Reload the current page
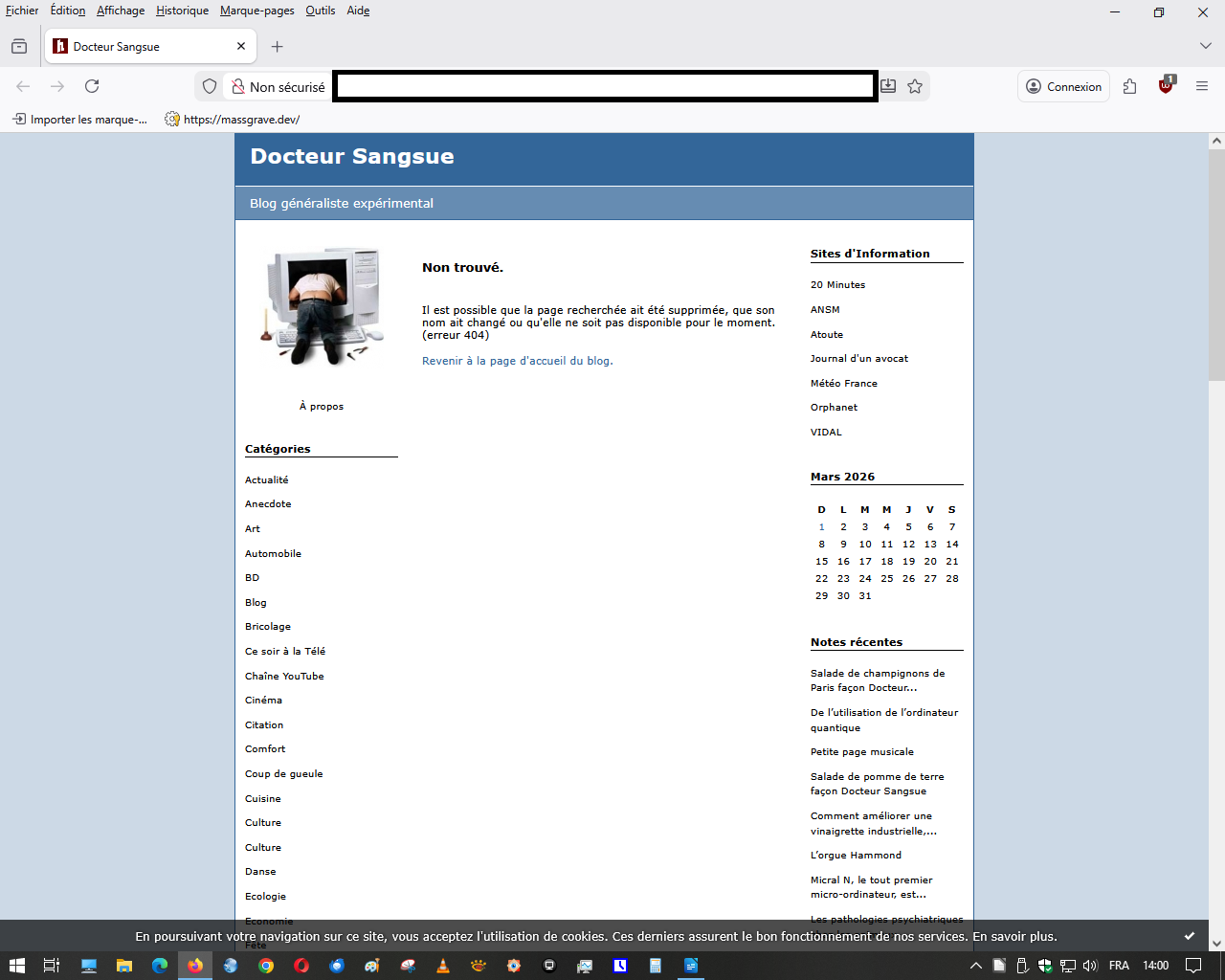The height and width of the screenshot is (980, 1225). pyautogui.click(x=92, y=86)
